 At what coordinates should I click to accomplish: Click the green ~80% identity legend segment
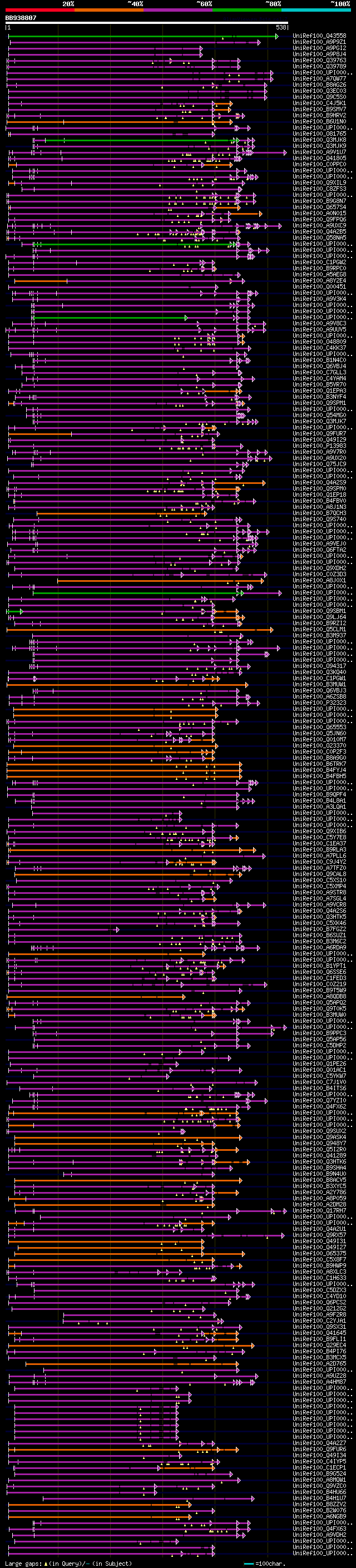[247, 10]
